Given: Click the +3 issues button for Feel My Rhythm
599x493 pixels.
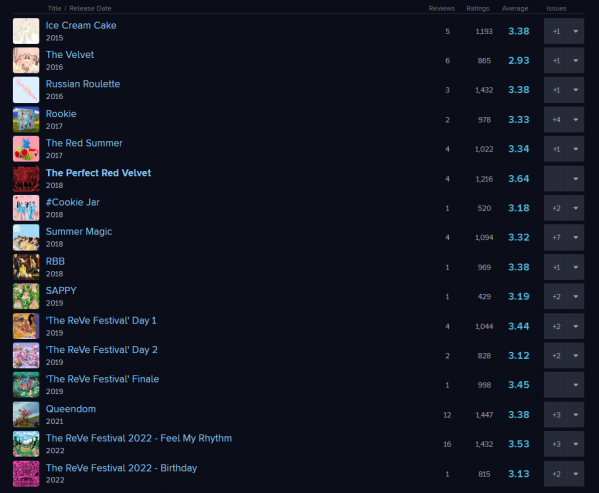Looking at the screenshot, I should [556, 444].
